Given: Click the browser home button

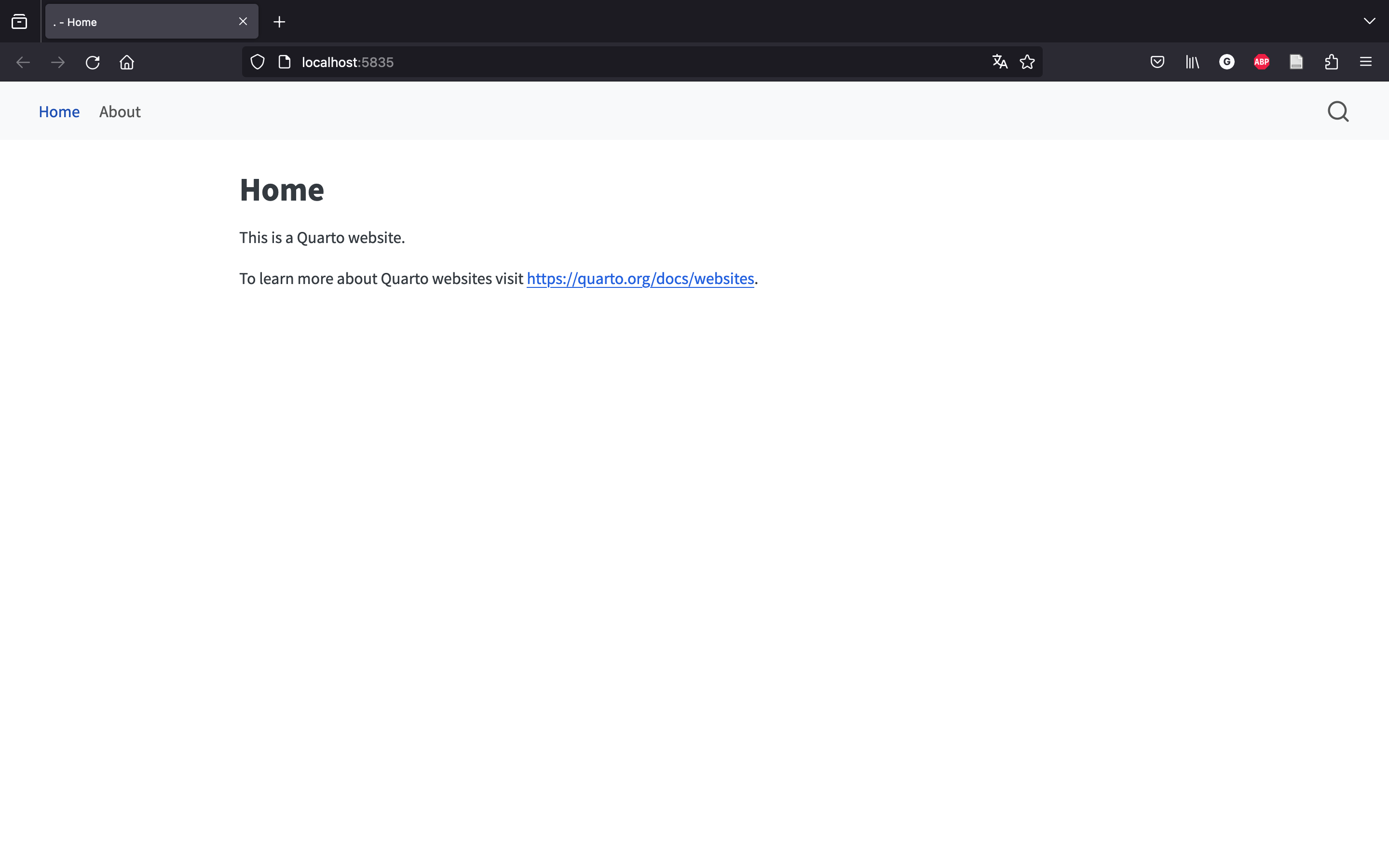Looking at the screenshot, I should tap(127, 62).
